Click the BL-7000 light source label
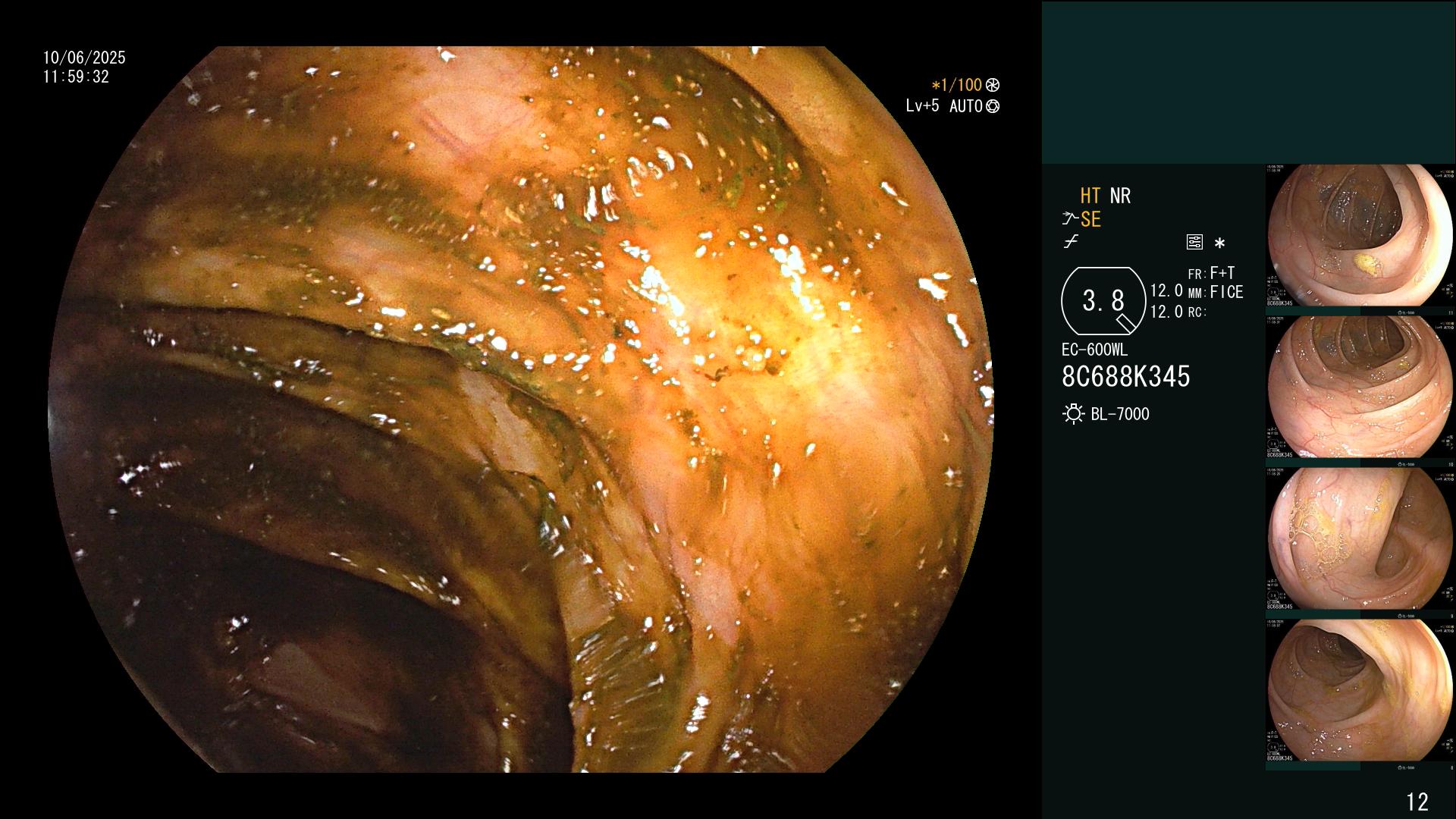The width and height of the screenshot is (1456, 819). [1120, 414]
